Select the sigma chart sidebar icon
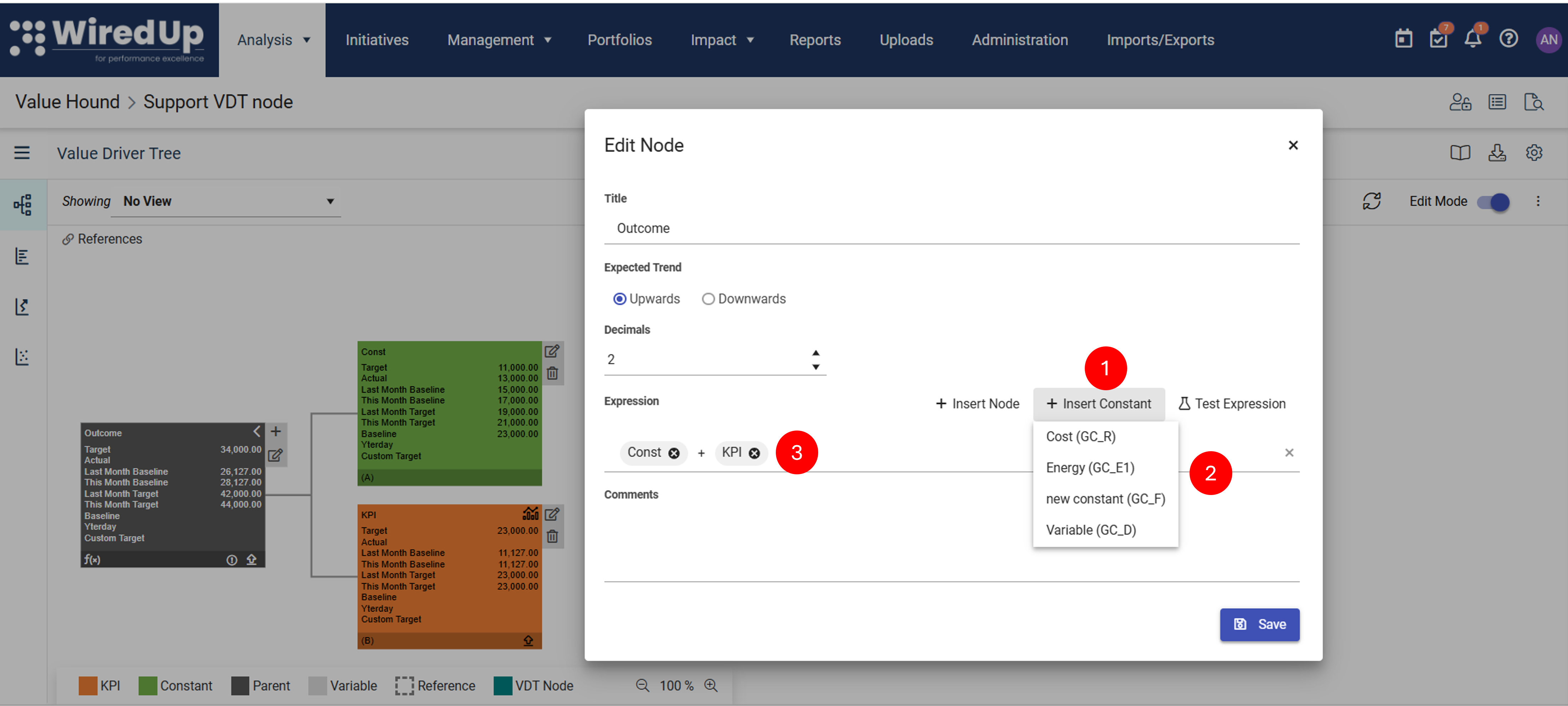The height and width of the screenshot is (706, 1568). click(22, 306)
